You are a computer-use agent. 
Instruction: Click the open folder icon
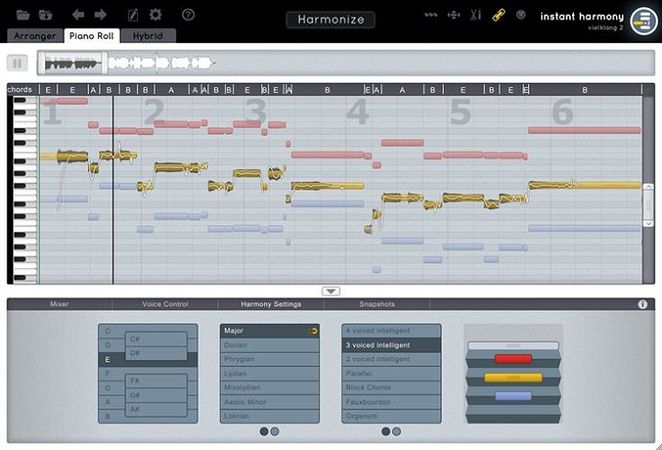click(x=22, y=15)
